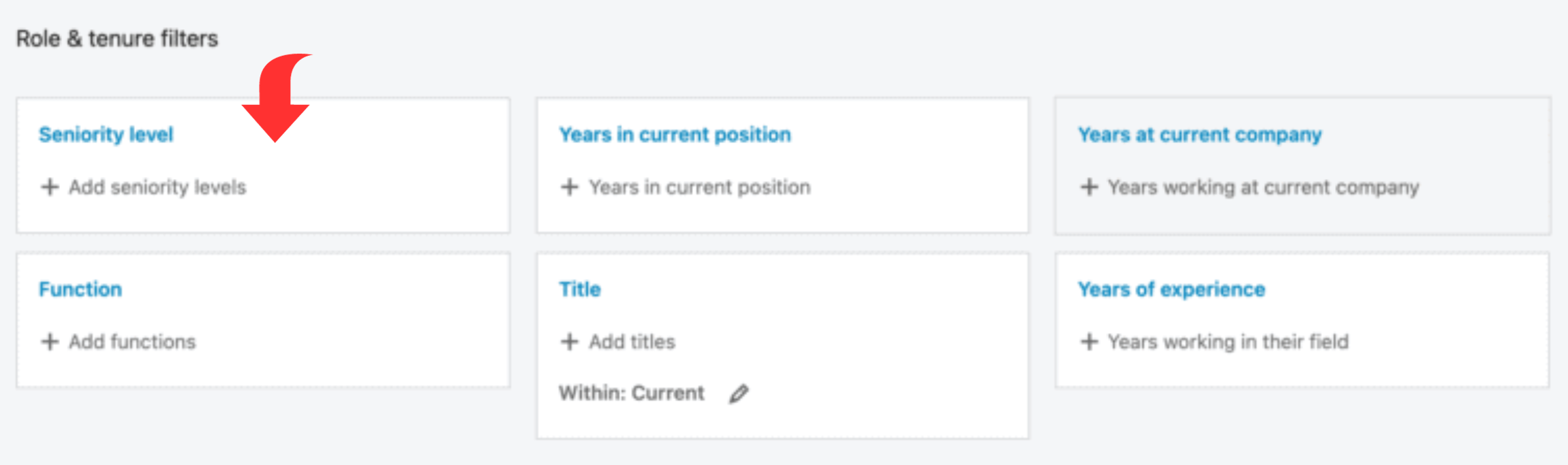Edit the Within: Current scope via pencil icon

[x=739, y=394]
